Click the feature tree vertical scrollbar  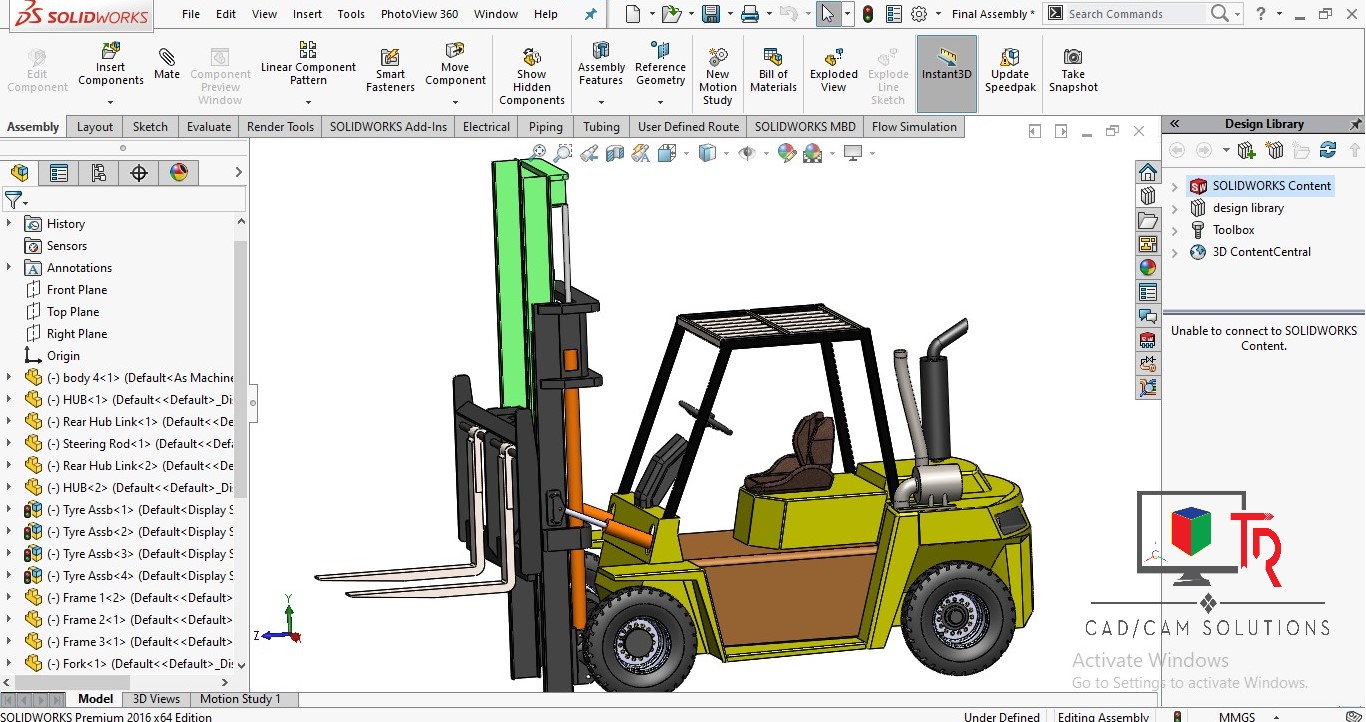(x=240, y=370)
